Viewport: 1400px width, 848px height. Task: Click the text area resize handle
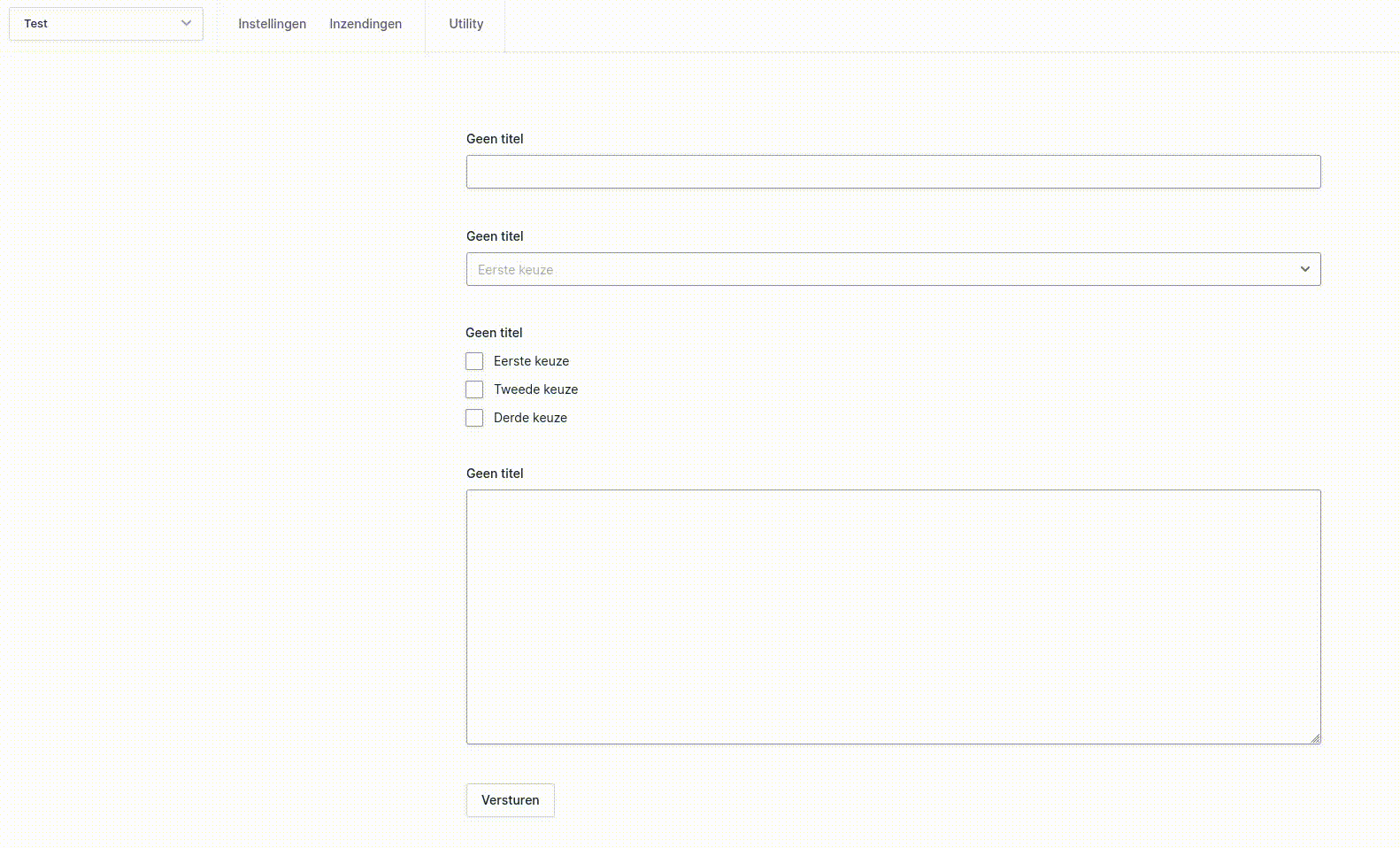(1315, 738)
